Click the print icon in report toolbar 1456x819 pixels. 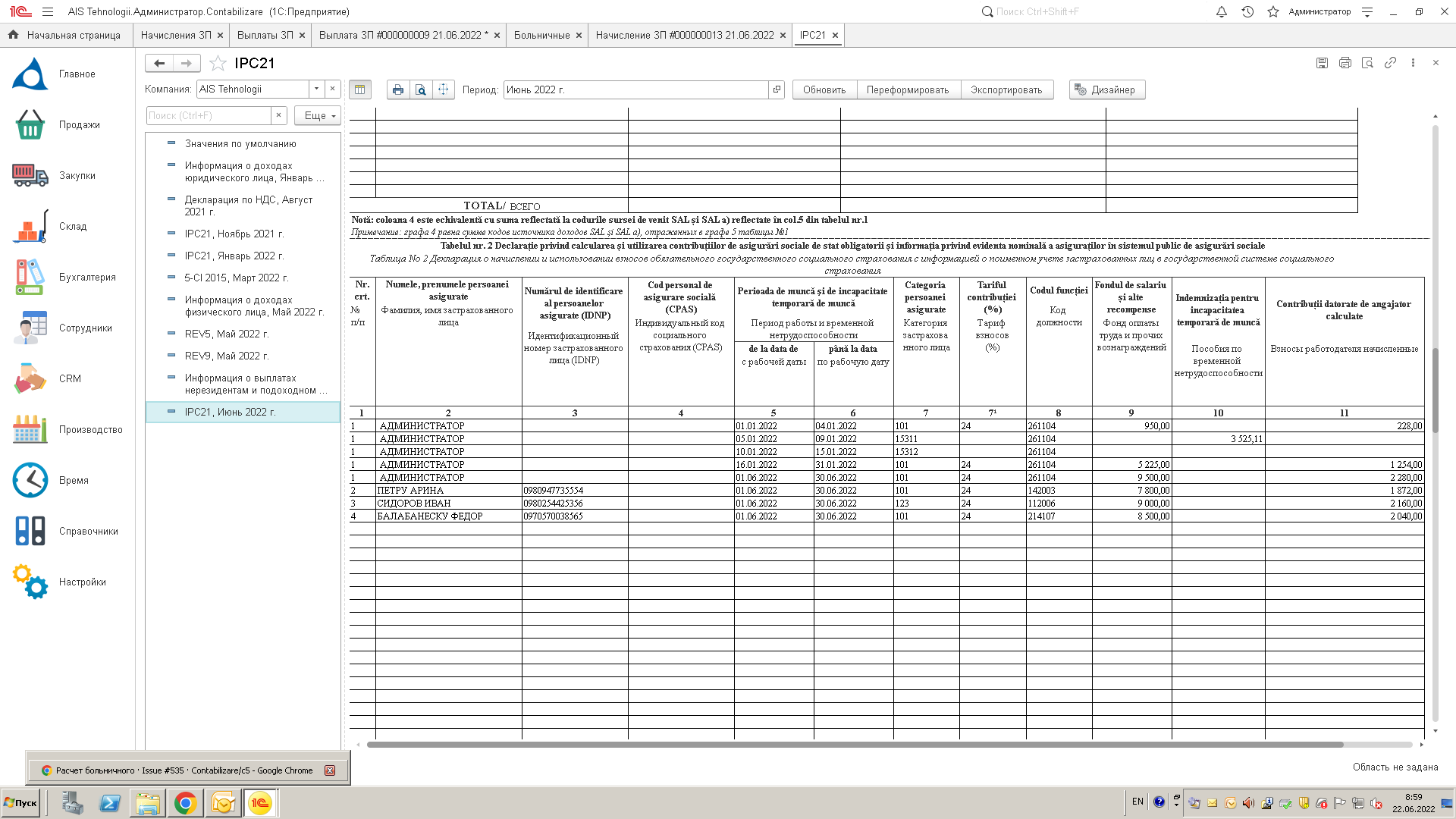coord(397,89)
